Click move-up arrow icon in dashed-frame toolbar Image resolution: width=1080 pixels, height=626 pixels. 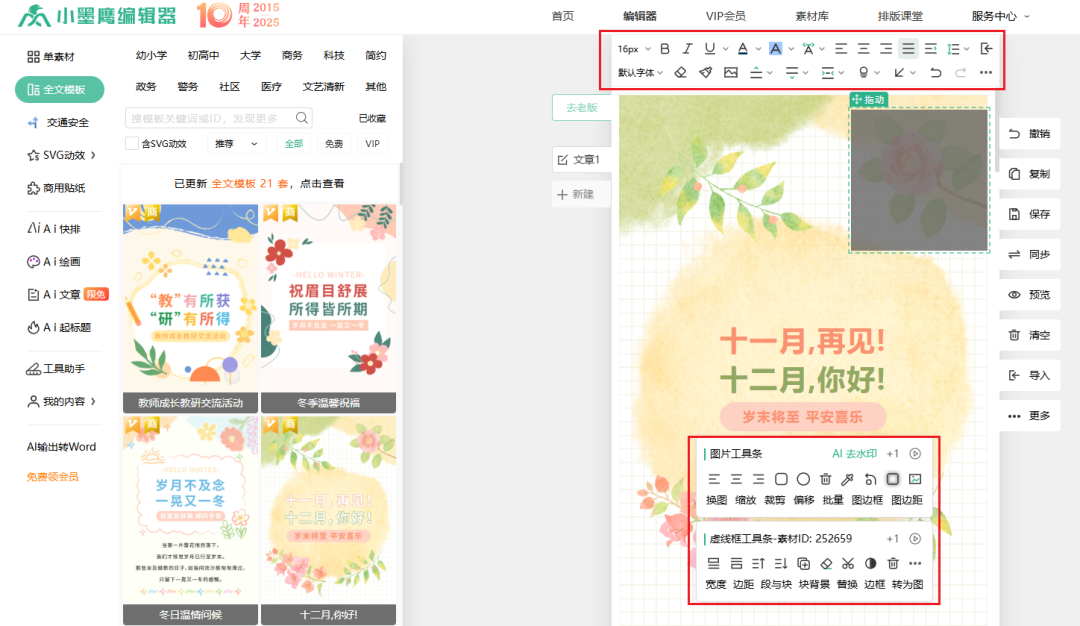coord(758,563)
